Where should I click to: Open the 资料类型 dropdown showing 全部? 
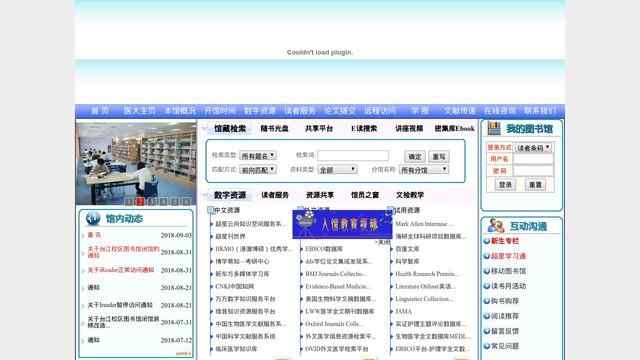[338, 170]
